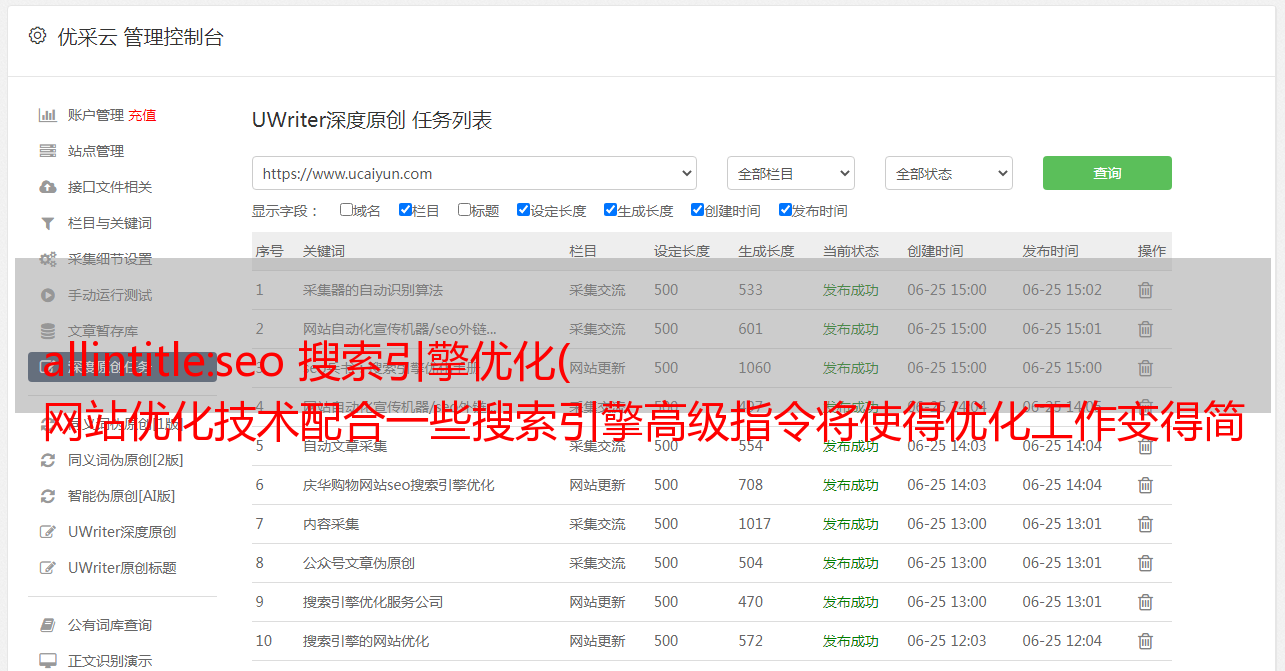The width and height of the screenshot is (1285, 671).
Task: Open the site URL dropdown https://www.ucaiyun.com
Action: click(474, 173)
